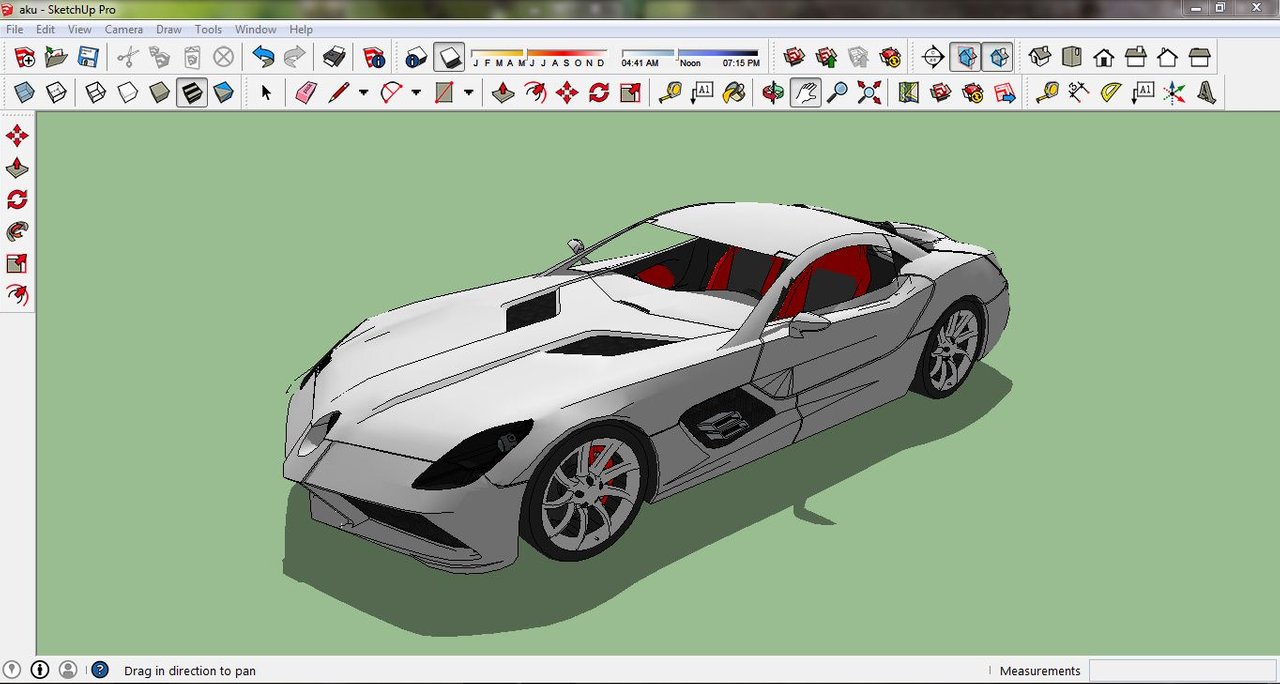Open the File menu
Screen dimensions: 1280x684
[x=15, y=29]
